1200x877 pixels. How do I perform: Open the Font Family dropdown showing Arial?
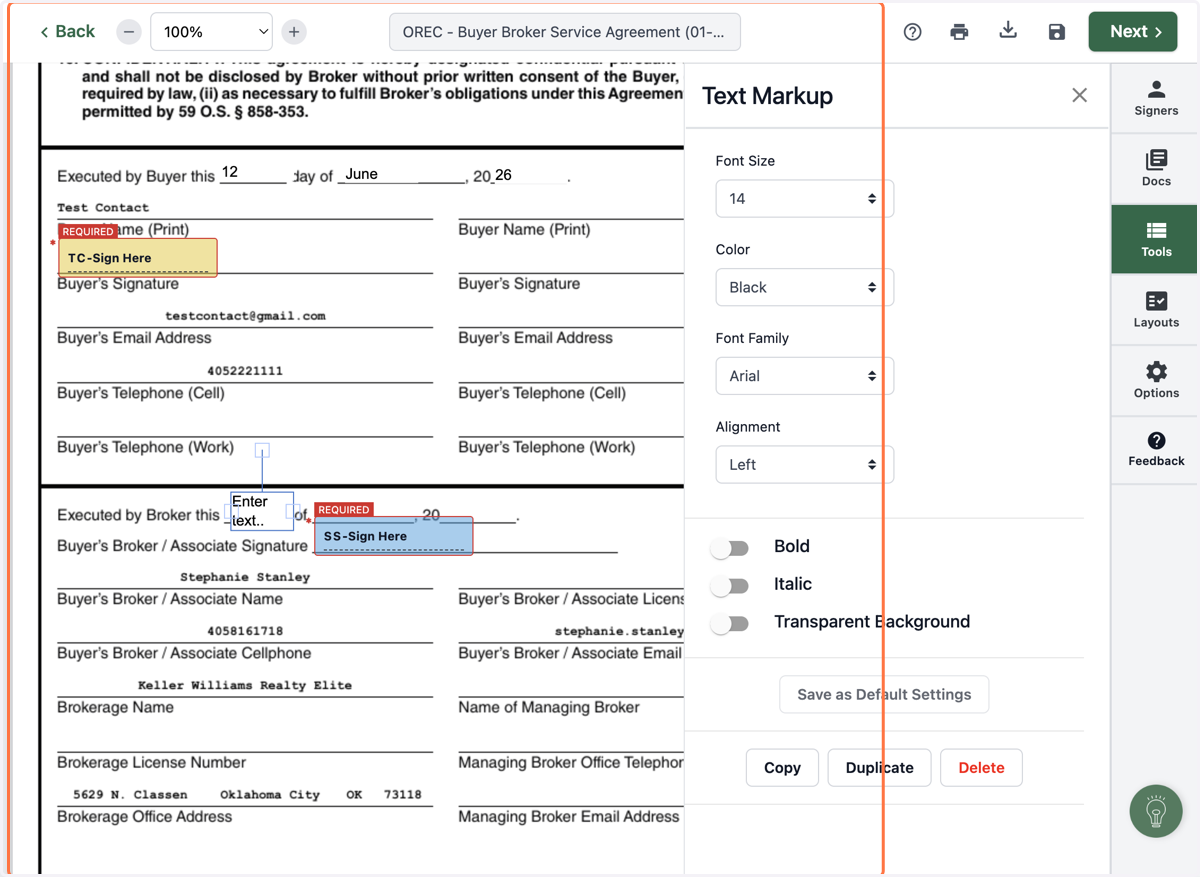click(x=804, y=376)
